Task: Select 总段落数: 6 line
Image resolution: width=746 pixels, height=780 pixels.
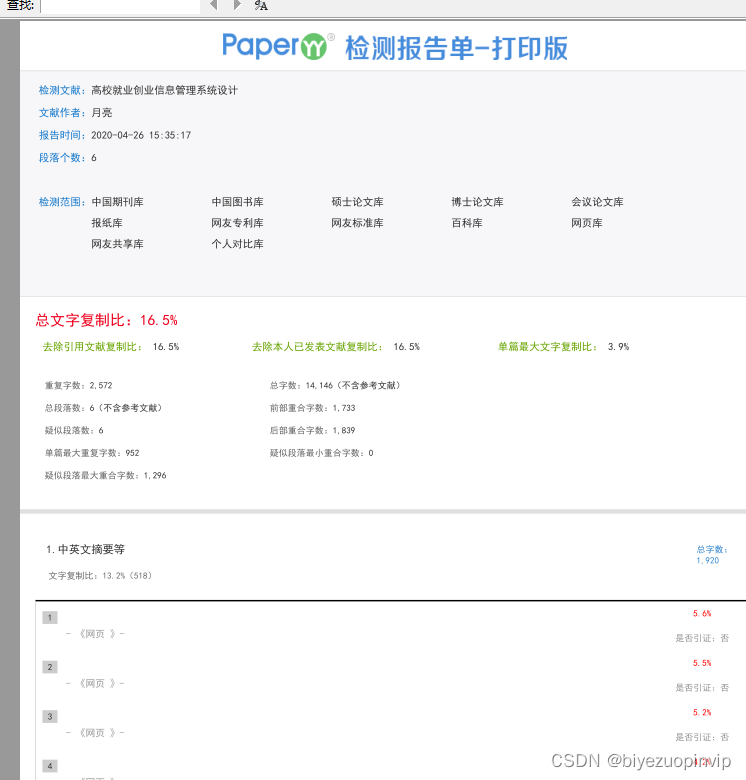Action: [103, 408]
